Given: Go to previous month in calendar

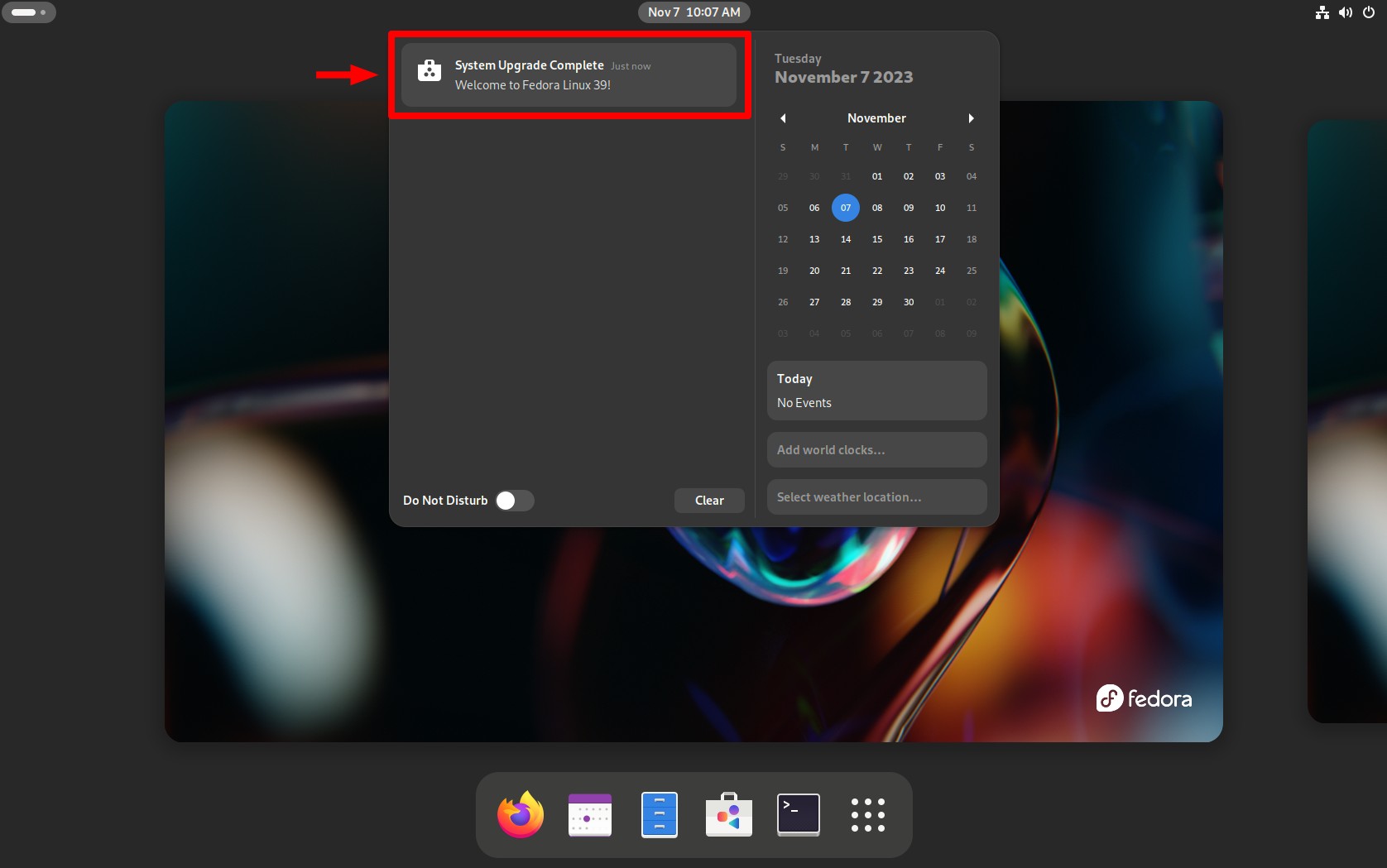Looking at the screenshot, I should tap(783, 118).
